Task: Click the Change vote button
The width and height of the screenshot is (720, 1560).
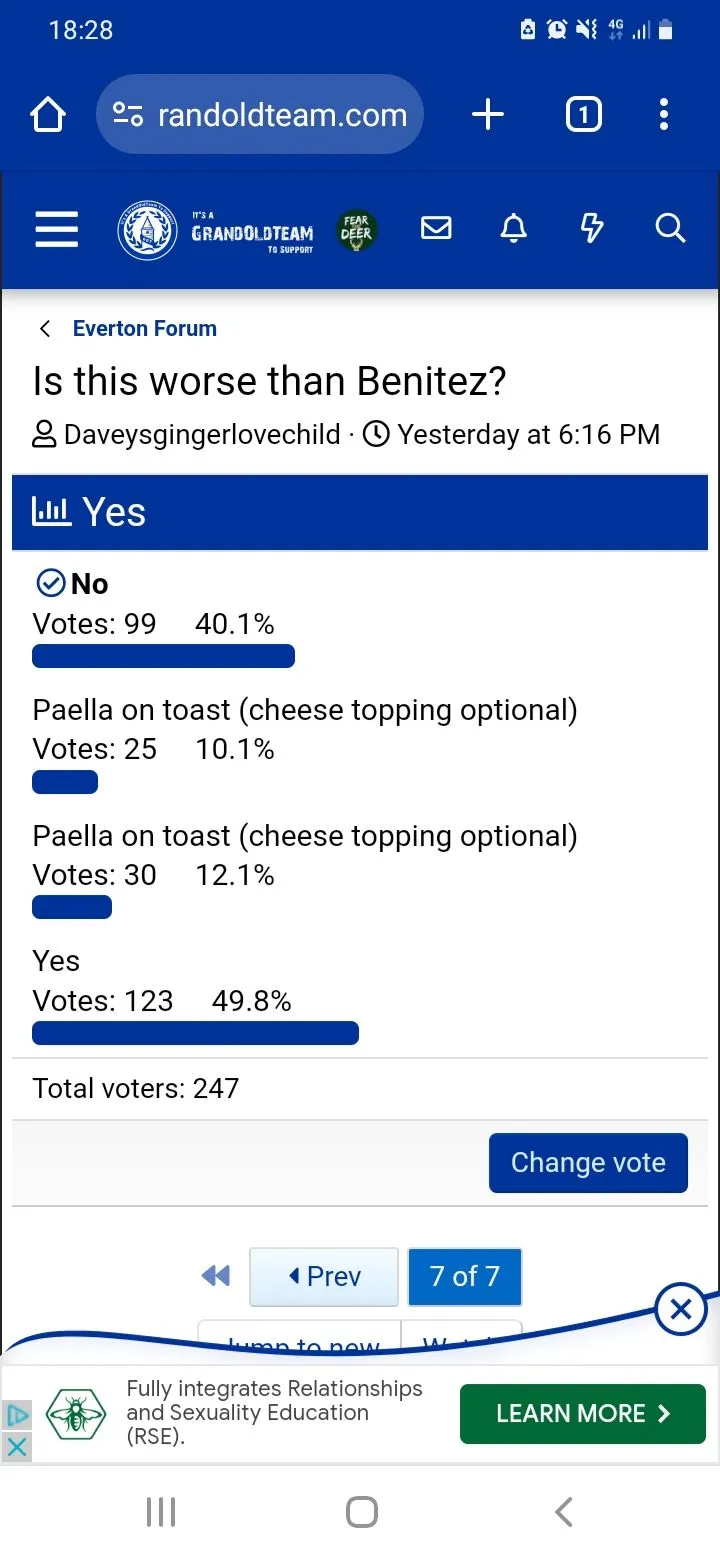Action: 588,1163
